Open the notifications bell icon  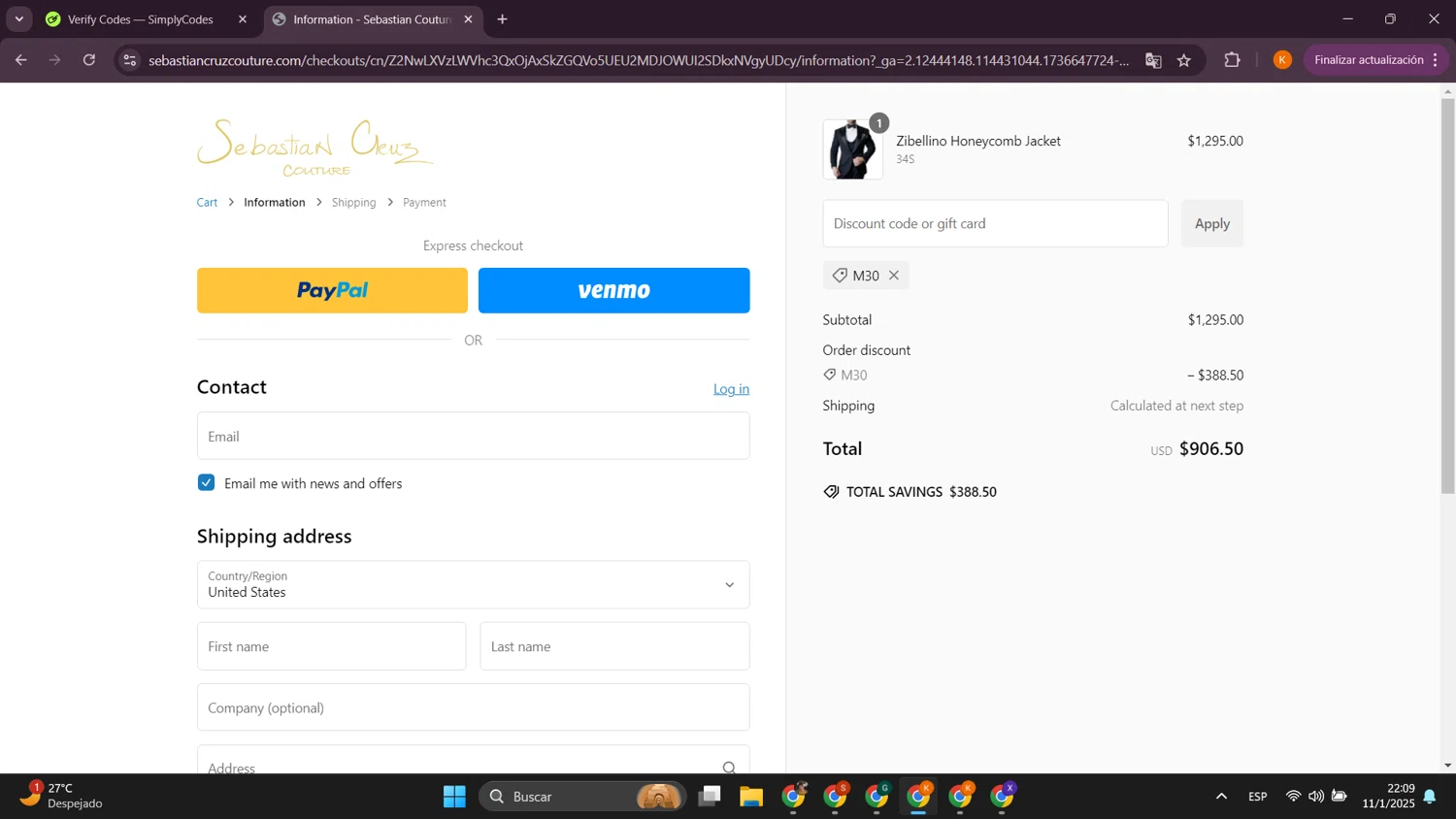click(x=1430, y=797)
